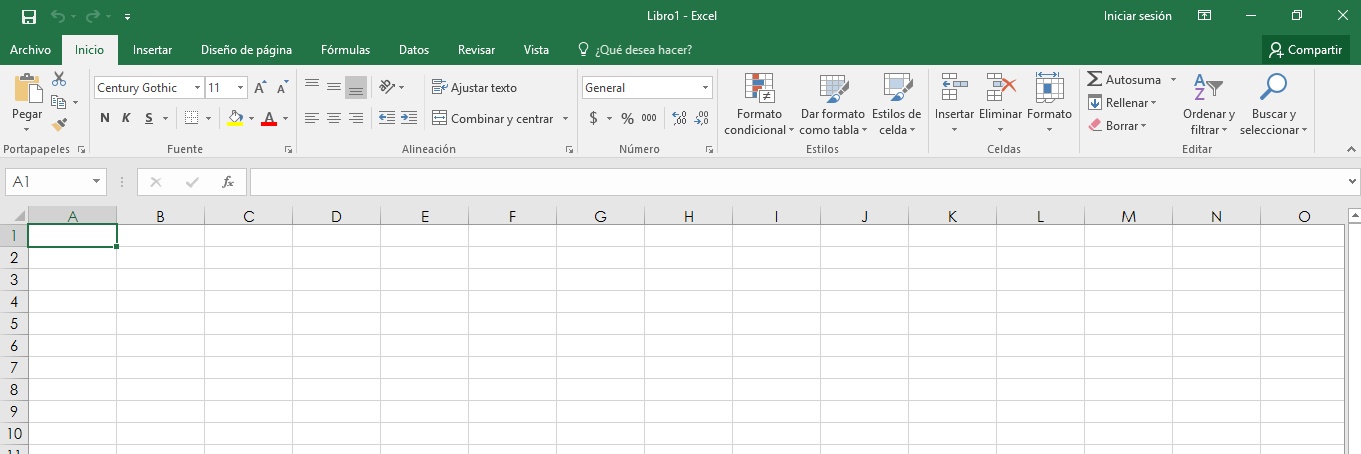The image size is (1361, 454).
Task: Toggle bold (N) formatting
Action: point(105,118)
